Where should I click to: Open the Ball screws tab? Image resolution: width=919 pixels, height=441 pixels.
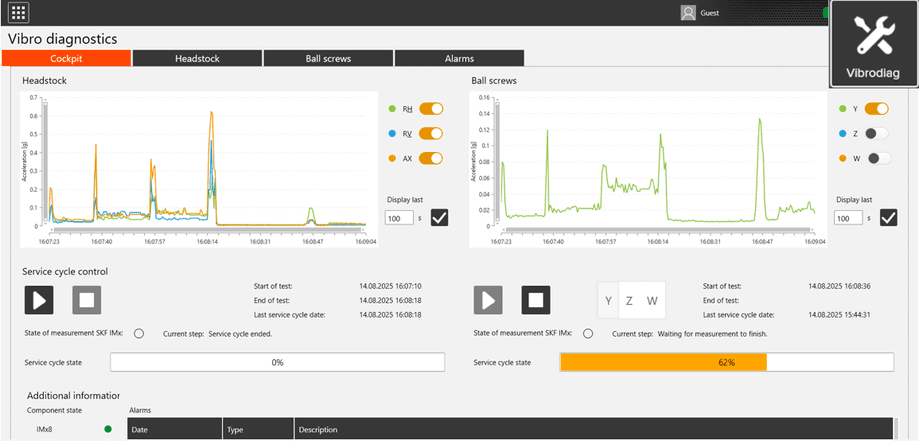328,59
